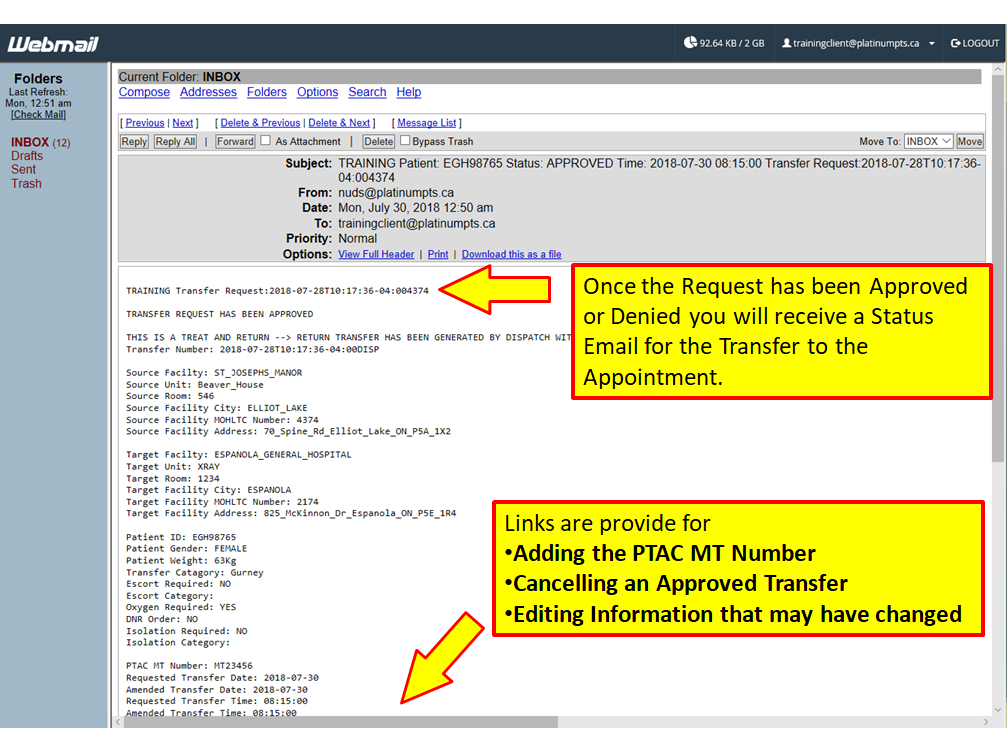This screenshot has height=754, width=1007.
Task: Click the Download this as a file link
Action: (511, 255)
